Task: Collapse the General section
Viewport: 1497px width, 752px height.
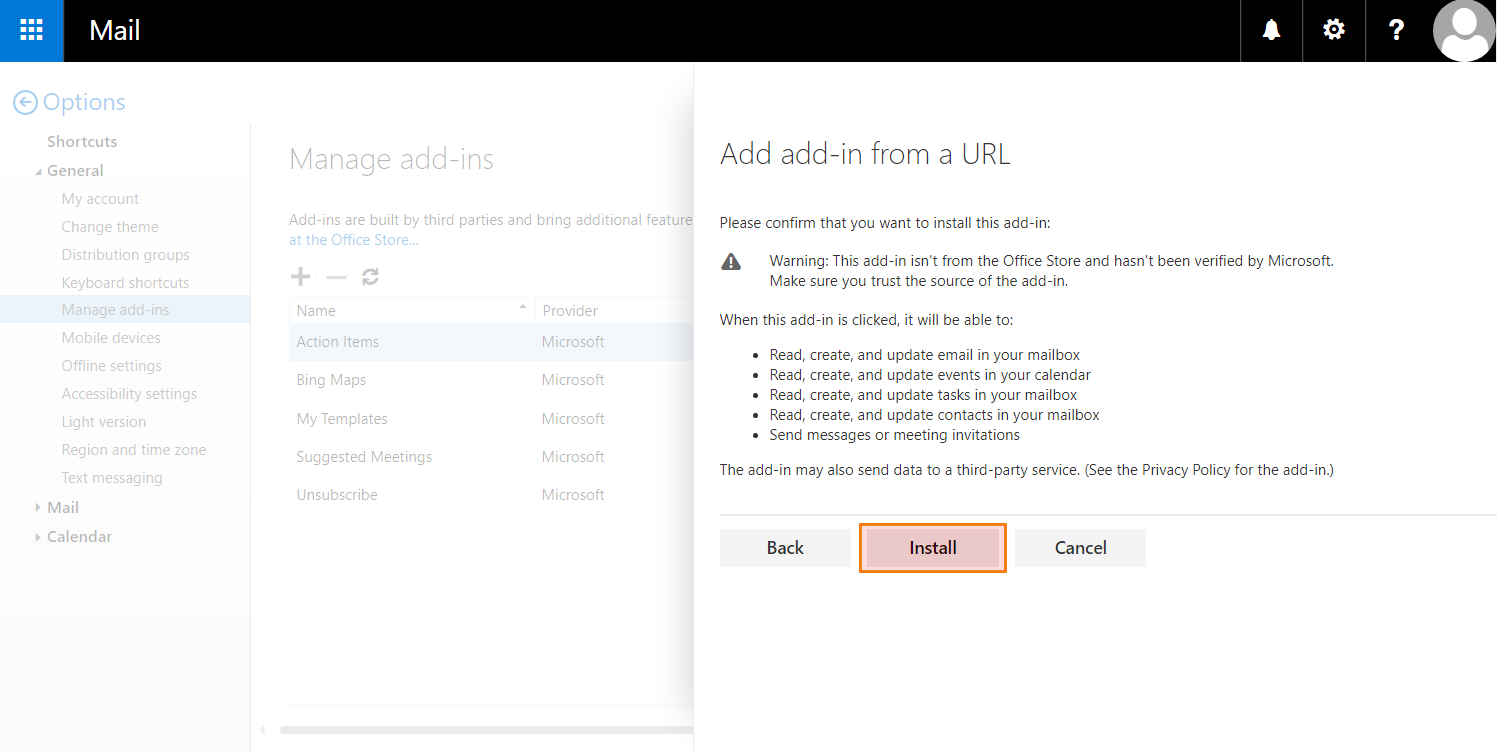Action: (x=39, y=171)
